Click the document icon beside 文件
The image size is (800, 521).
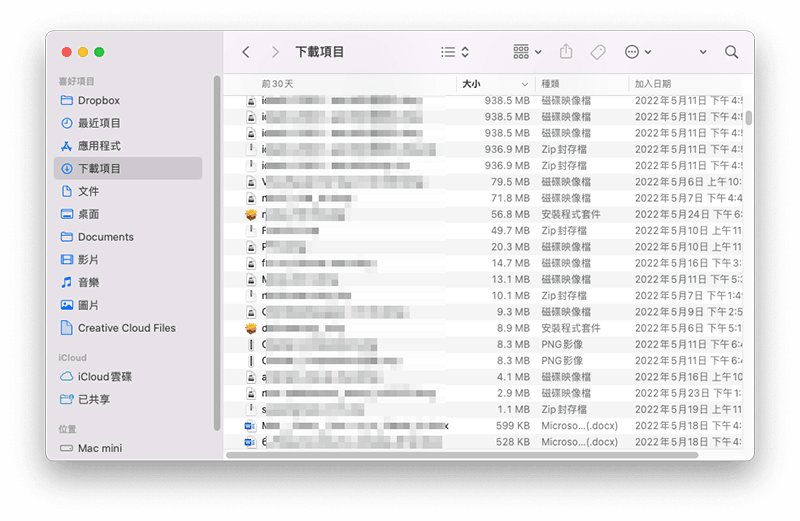(67, 191)
